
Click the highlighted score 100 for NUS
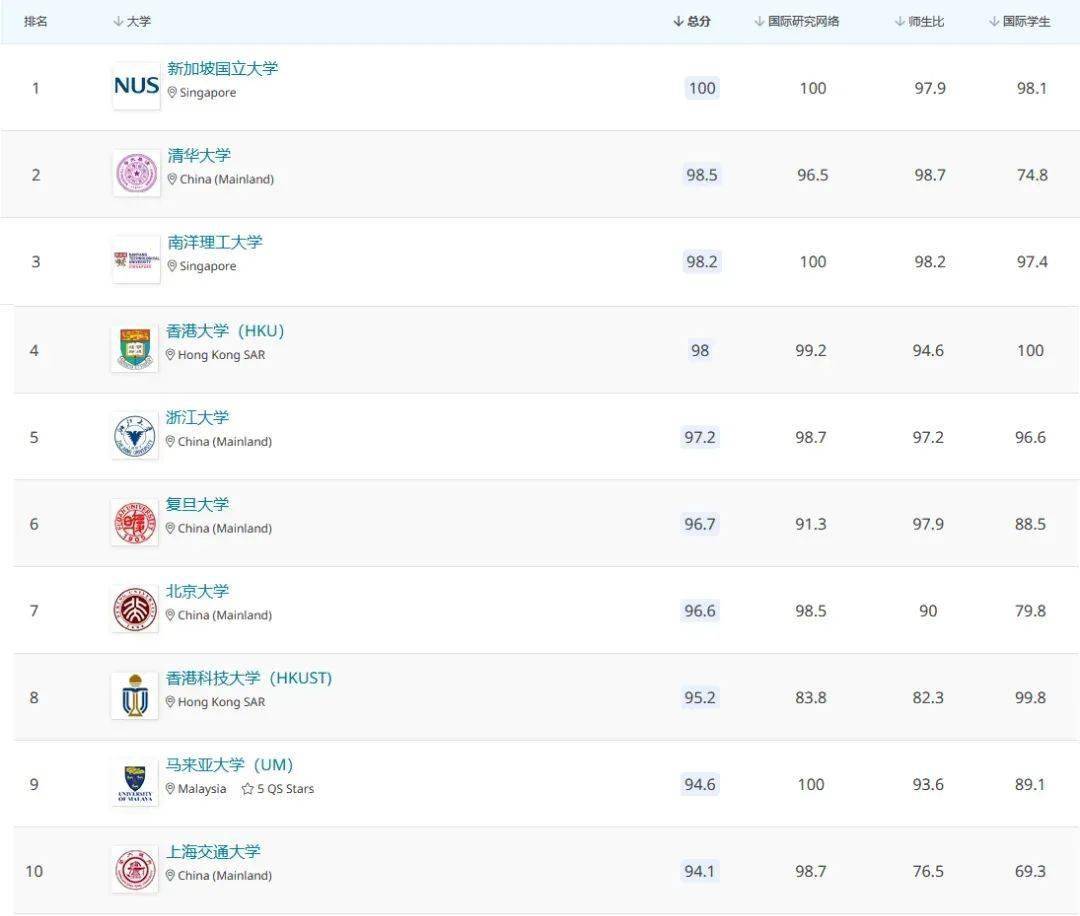[x=701, y=88]
